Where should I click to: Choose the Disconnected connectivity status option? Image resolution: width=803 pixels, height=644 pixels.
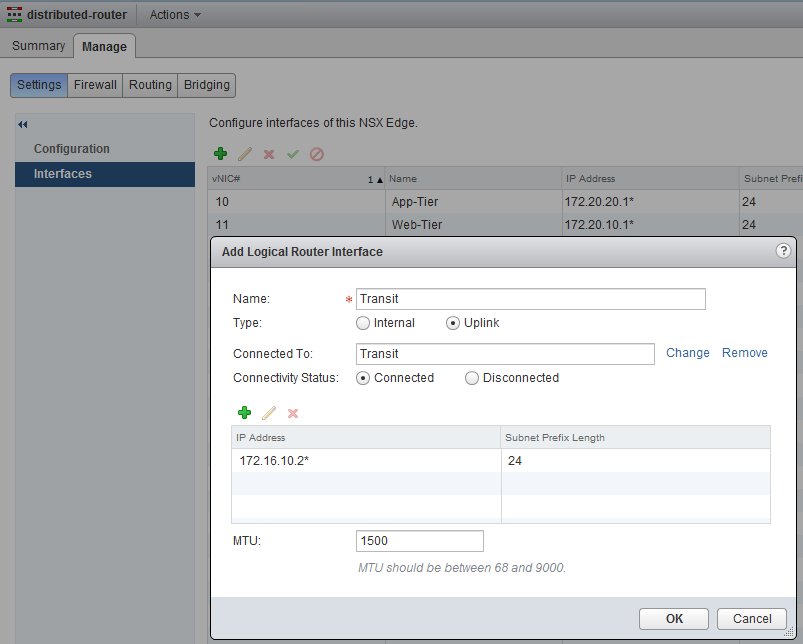472,378
